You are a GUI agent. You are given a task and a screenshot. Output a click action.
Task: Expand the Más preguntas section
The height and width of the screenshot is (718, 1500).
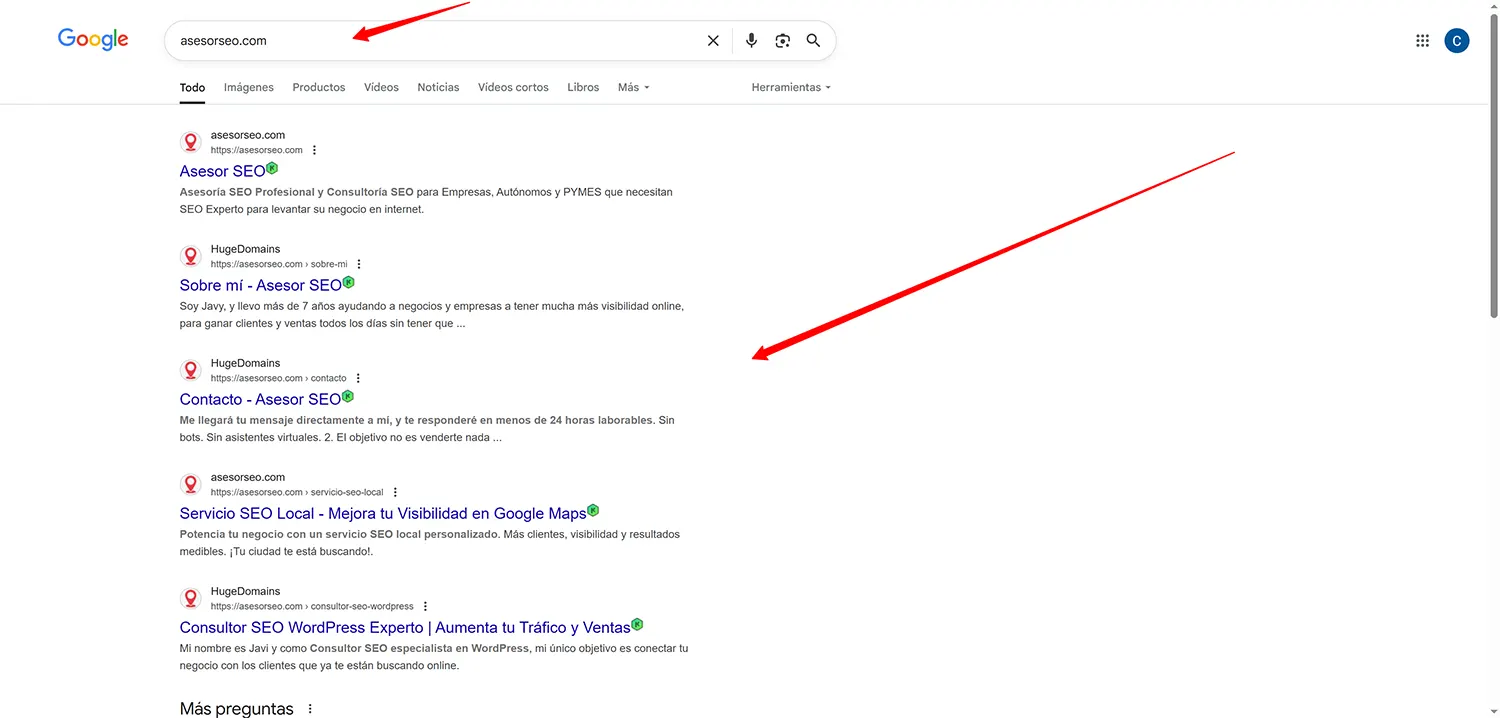point(236,708)
